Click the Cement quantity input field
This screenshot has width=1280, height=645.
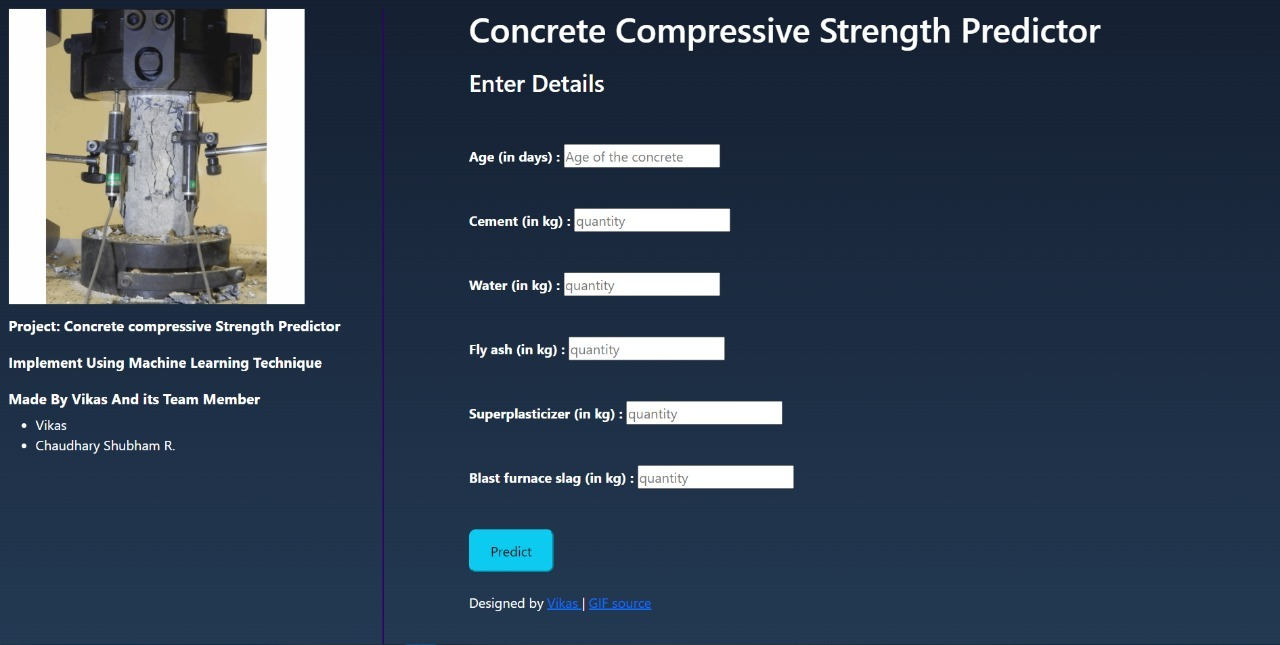(x=651, y=220)
